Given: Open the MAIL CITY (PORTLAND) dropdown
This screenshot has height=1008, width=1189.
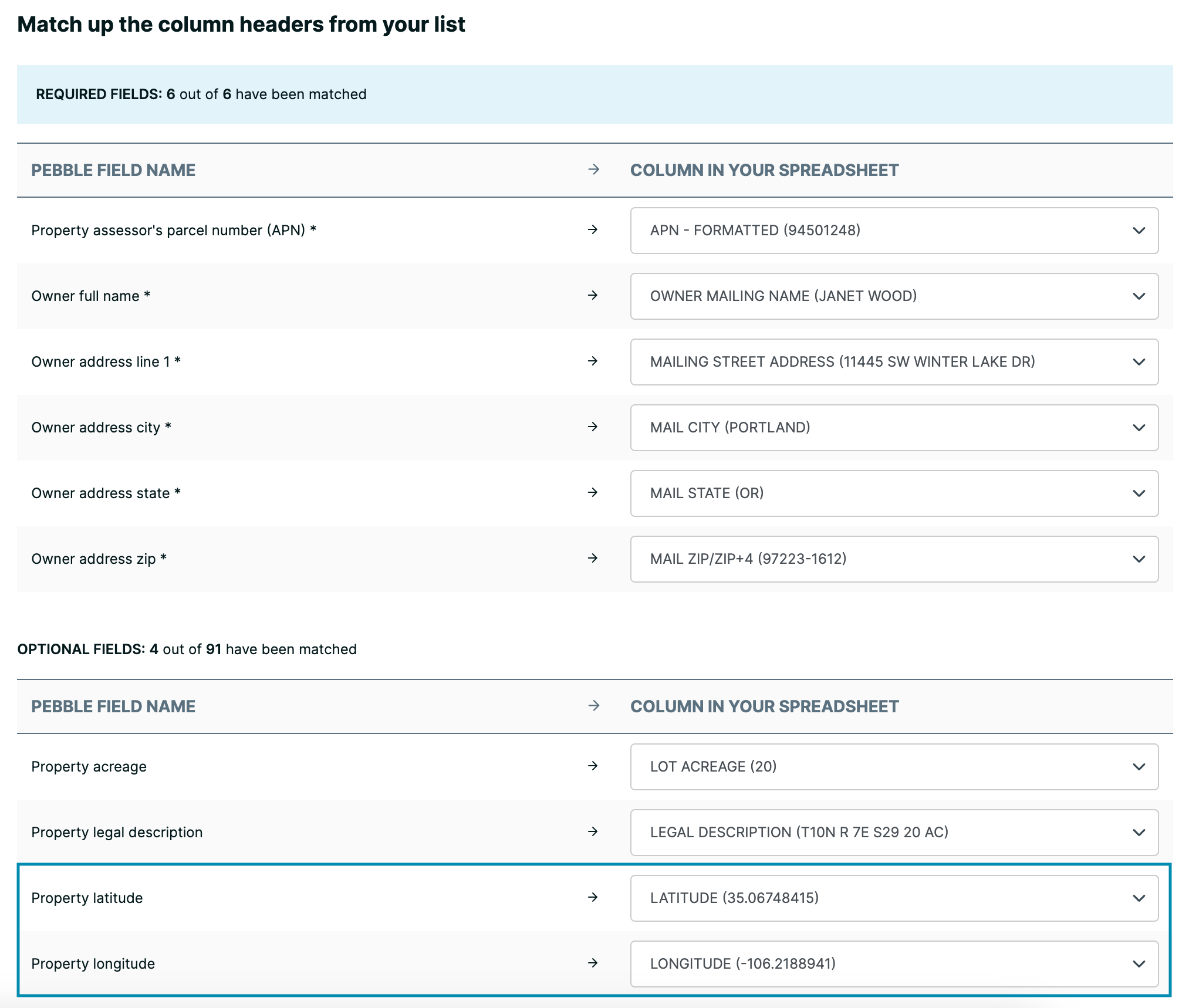Looking at the screenshot, I should (894, 428).
